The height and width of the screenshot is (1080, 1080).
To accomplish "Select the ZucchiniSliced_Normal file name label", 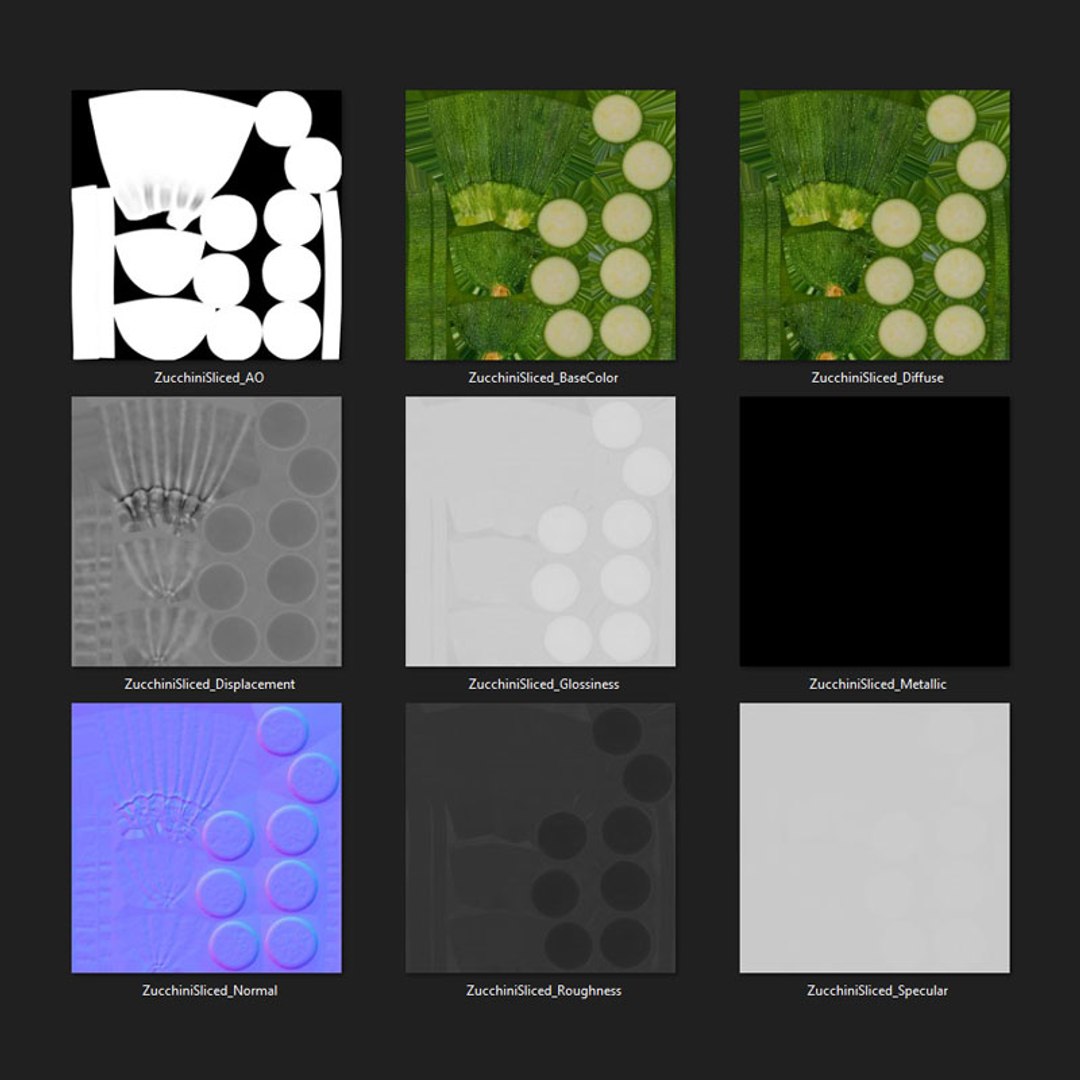I will pos(209,990).
